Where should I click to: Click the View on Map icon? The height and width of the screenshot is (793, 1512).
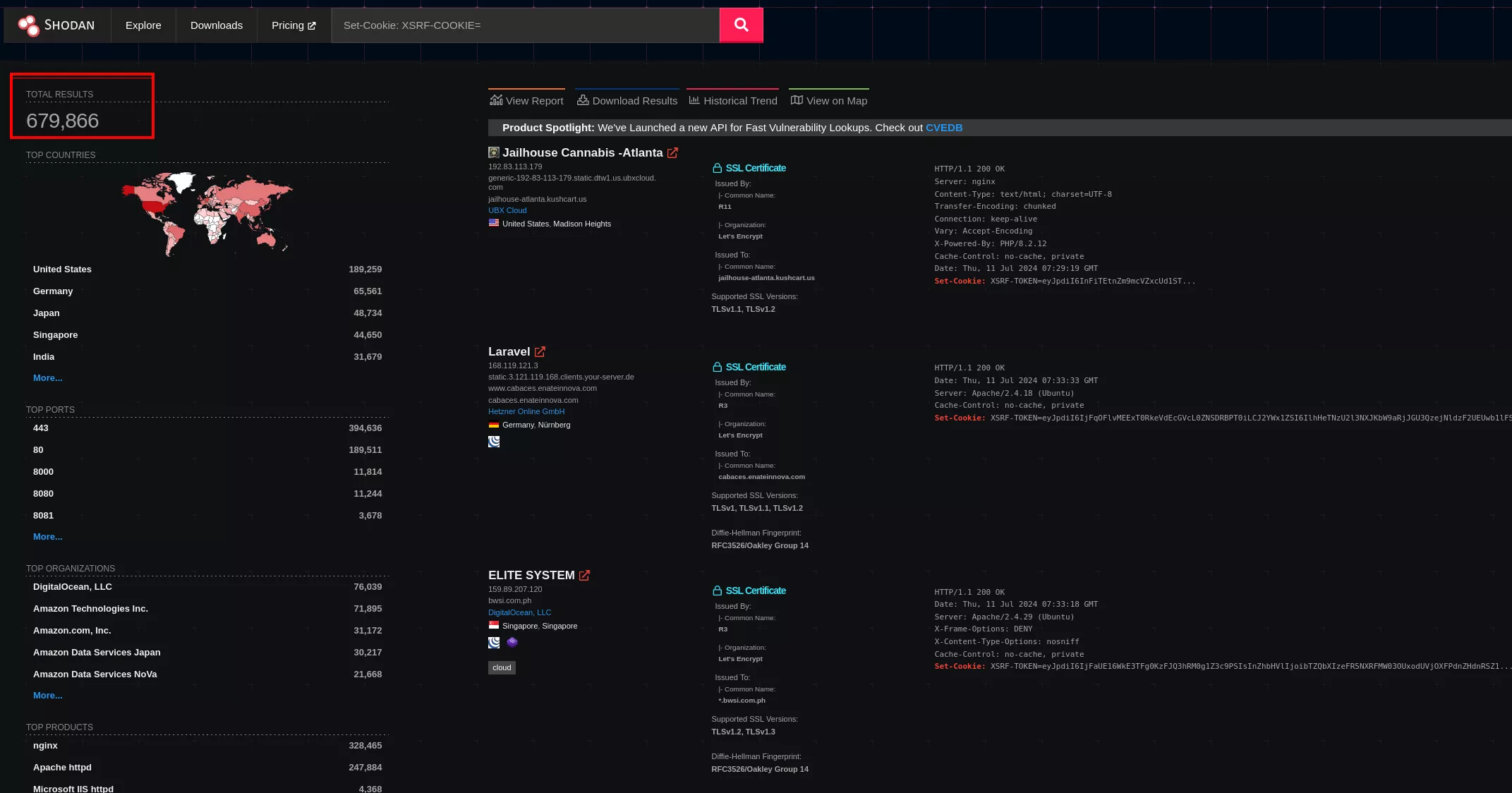coord(797,100)
